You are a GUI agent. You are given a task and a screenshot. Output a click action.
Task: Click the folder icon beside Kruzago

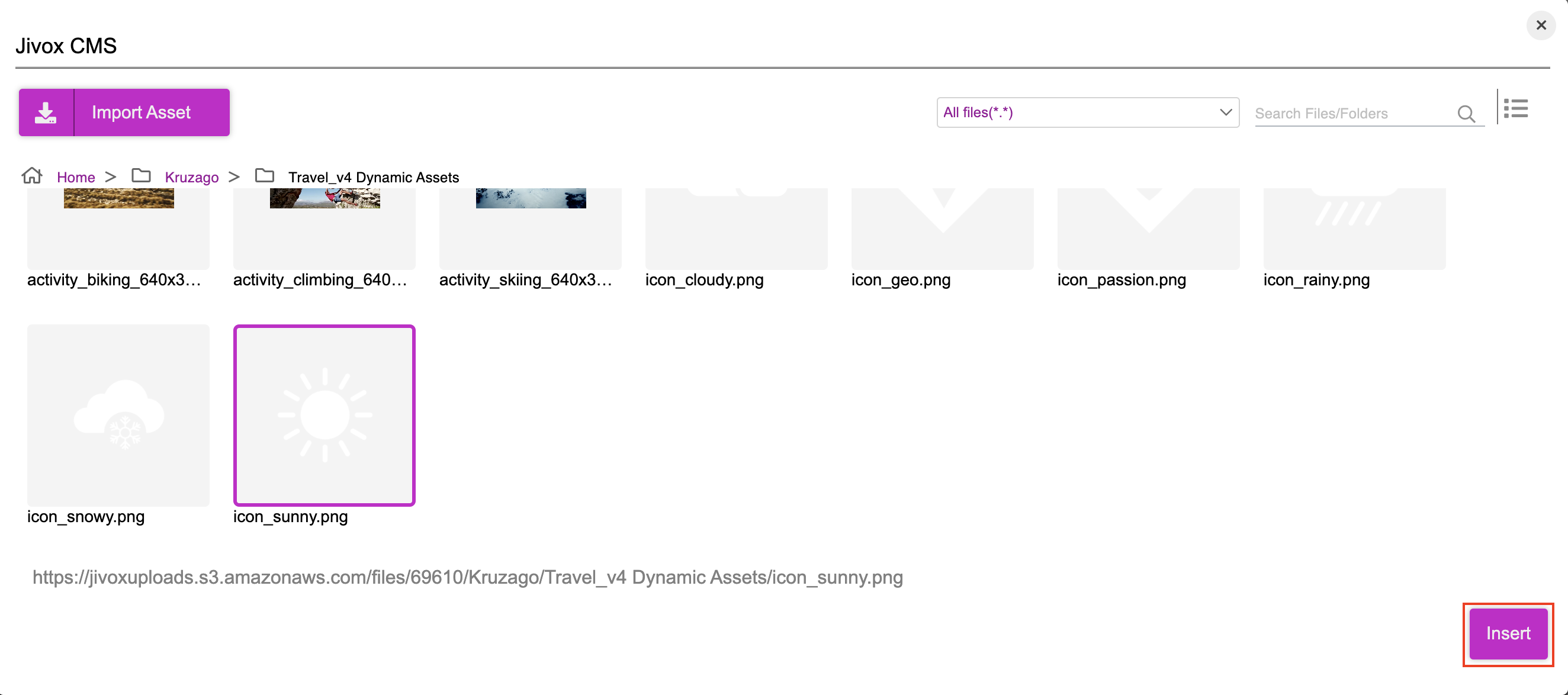141,176
